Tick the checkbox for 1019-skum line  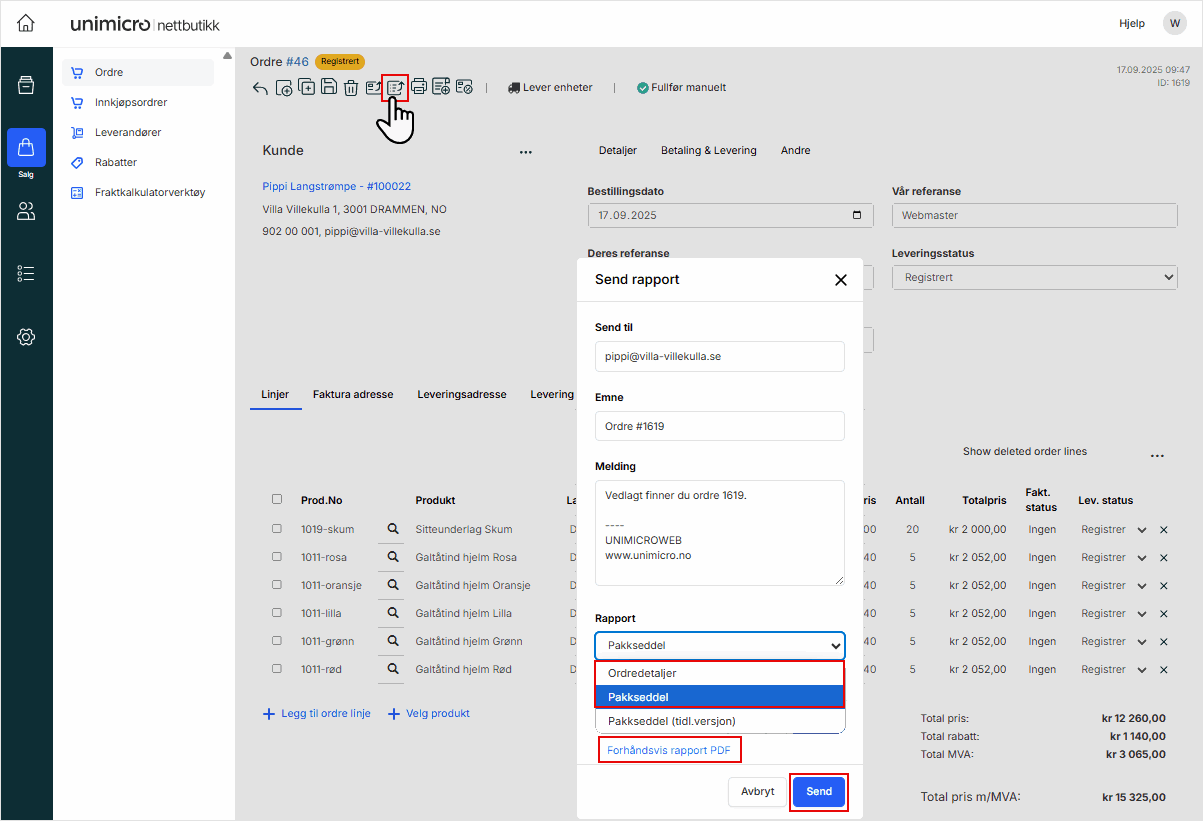pyautogui.click(x=277, y=529)
